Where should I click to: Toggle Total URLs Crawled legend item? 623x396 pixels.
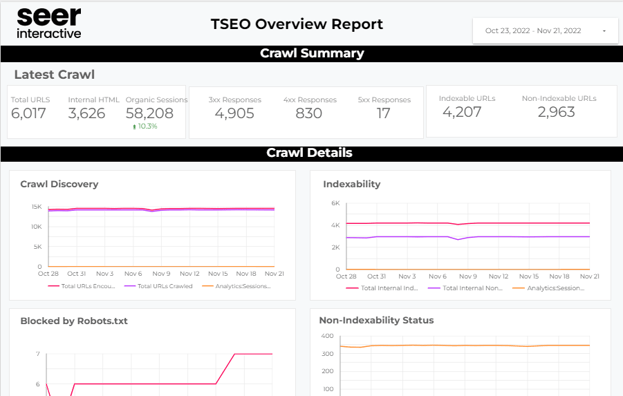[159, 286]
